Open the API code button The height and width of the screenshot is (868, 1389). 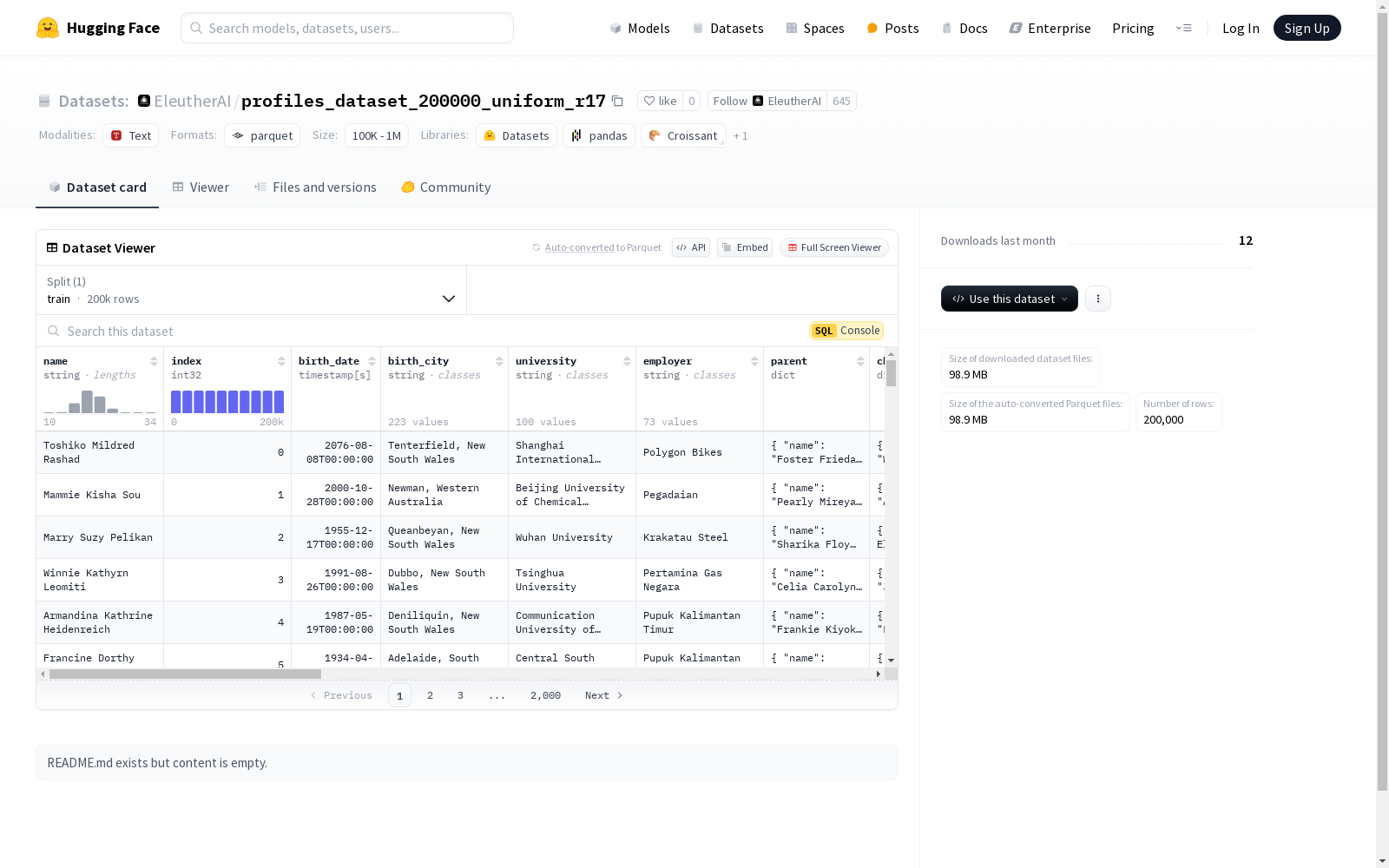[x=691, y=247]
